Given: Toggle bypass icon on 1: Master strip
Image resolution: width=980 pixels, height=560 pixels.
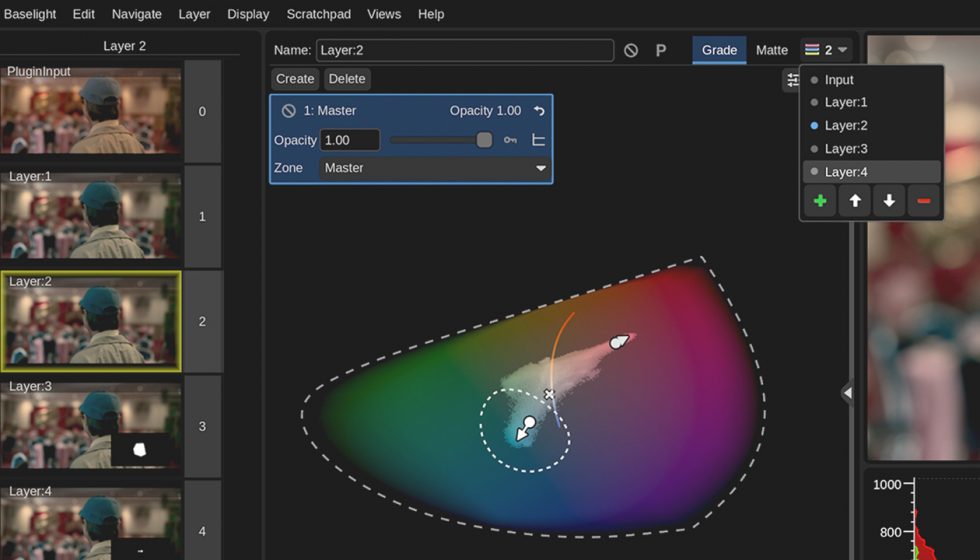Looking at the screenshot, I should (x=288, y=111).
